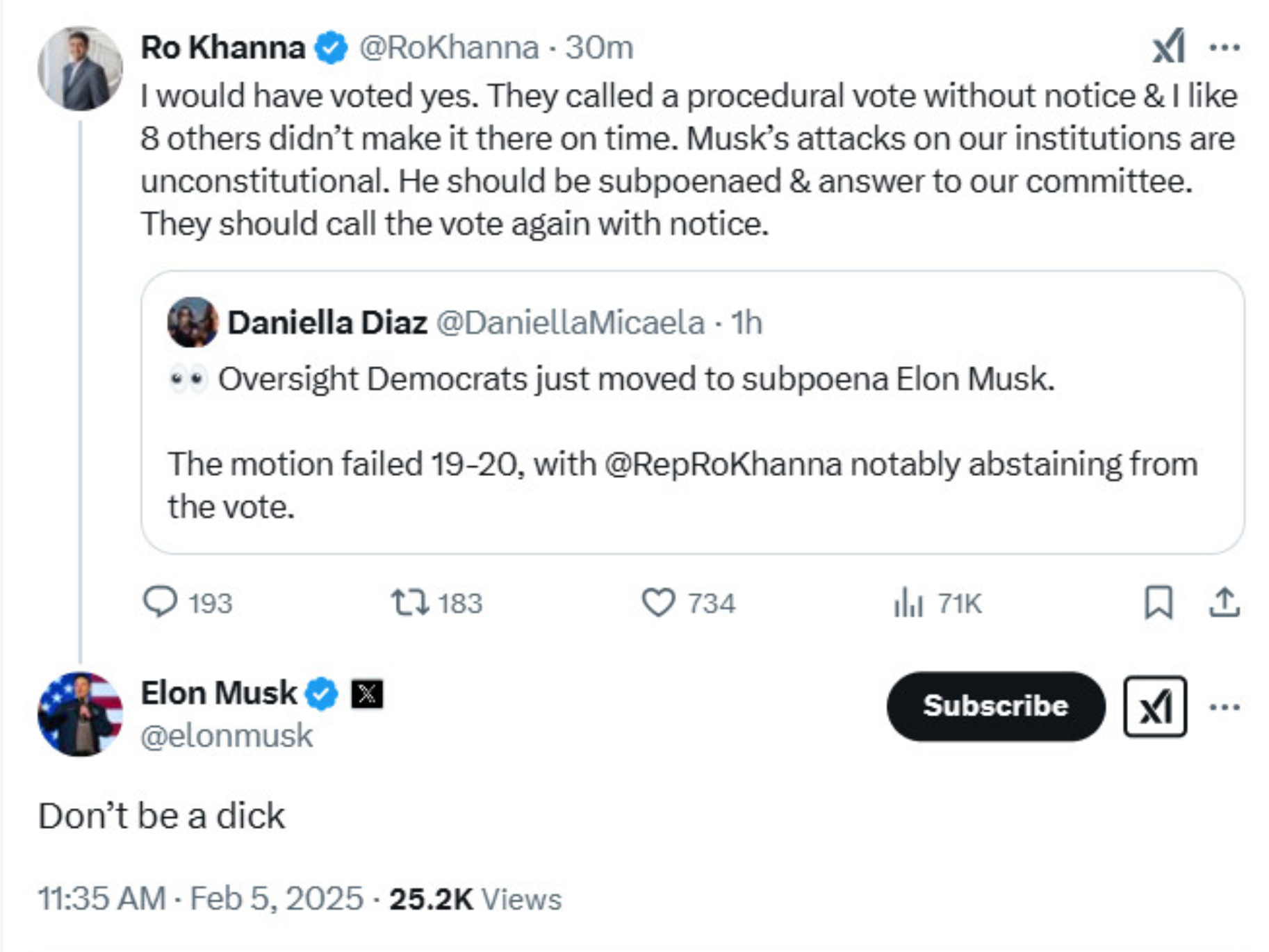This screenshot has height=952, width=1269.
Task: Click the 11:35 AM Feb 5, 2025 timestamp
Action: tap(200, 898)
